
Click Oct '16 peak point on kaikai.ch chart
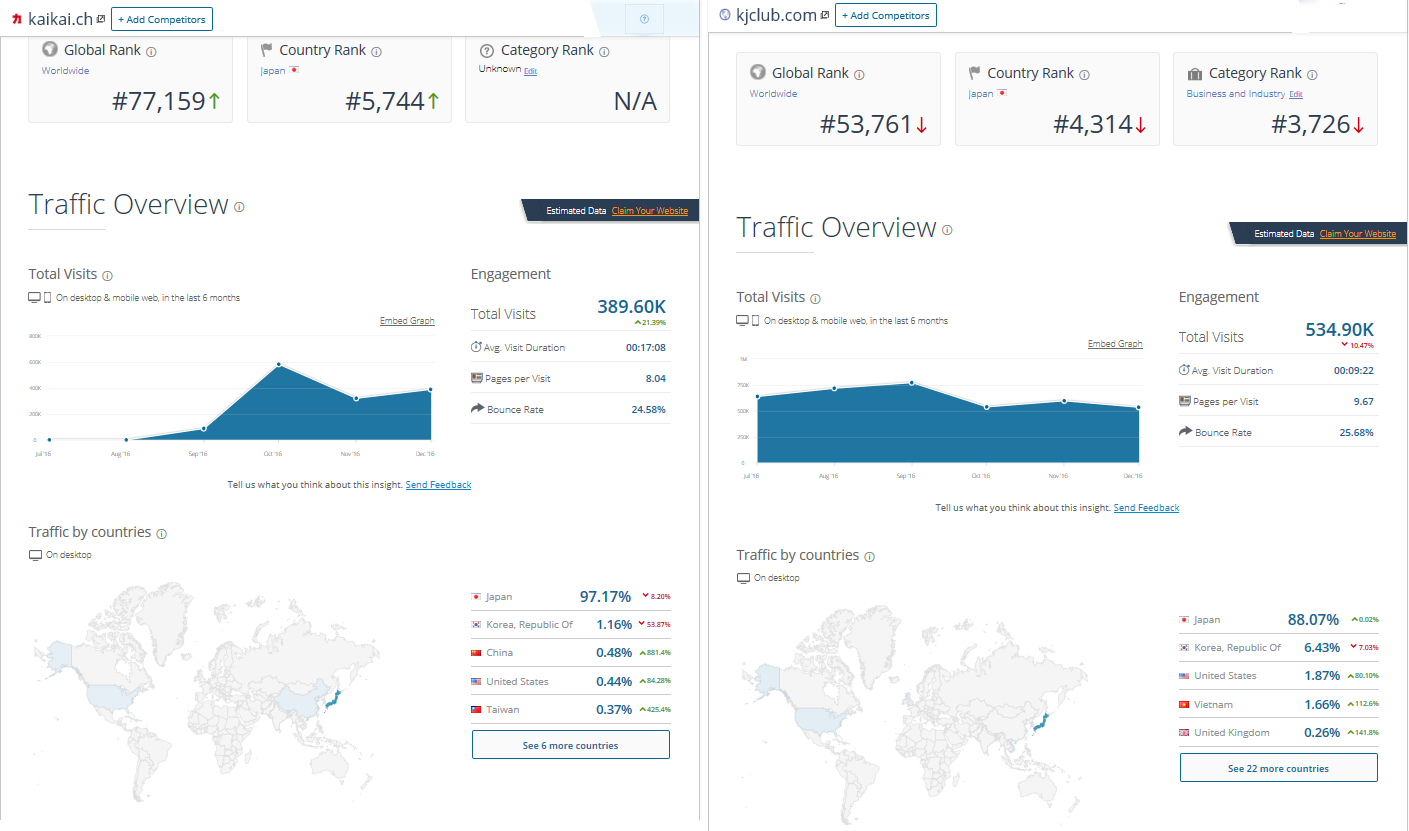click(279, 365)
